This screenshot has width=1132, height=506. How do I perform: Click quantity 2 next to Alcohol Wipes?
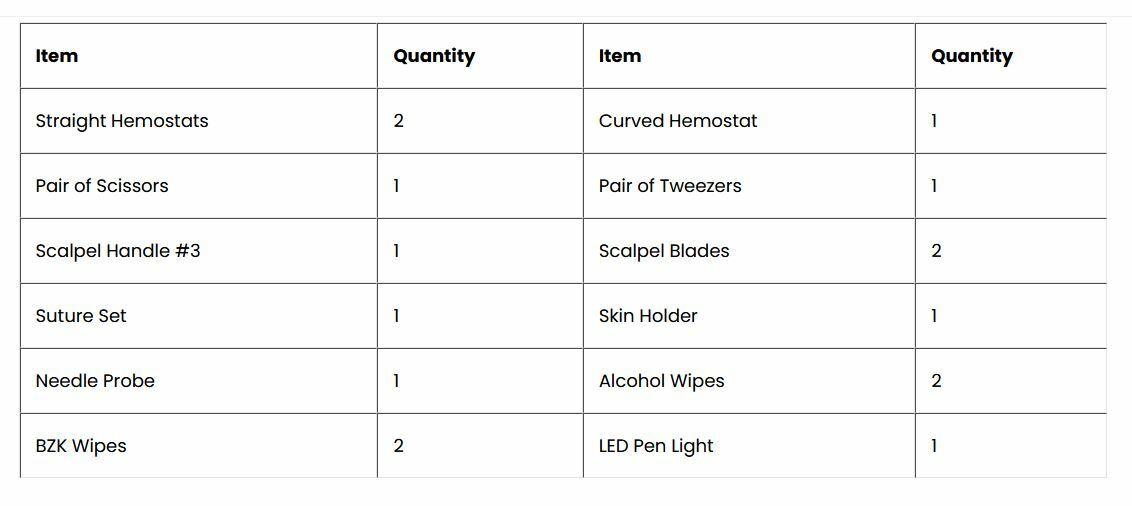[936, 380]
